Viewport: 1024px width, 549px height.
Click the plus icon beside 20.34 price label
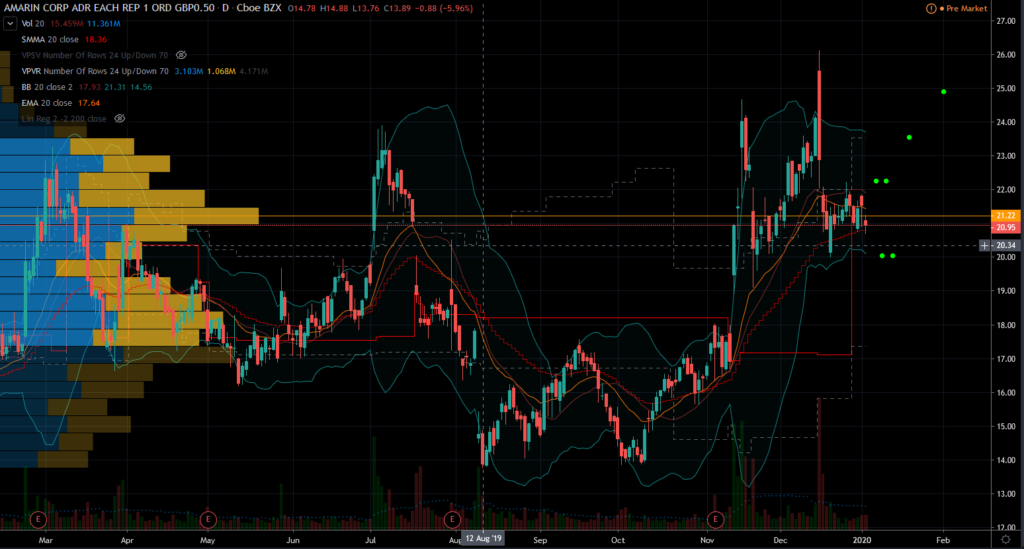[984, 245]
